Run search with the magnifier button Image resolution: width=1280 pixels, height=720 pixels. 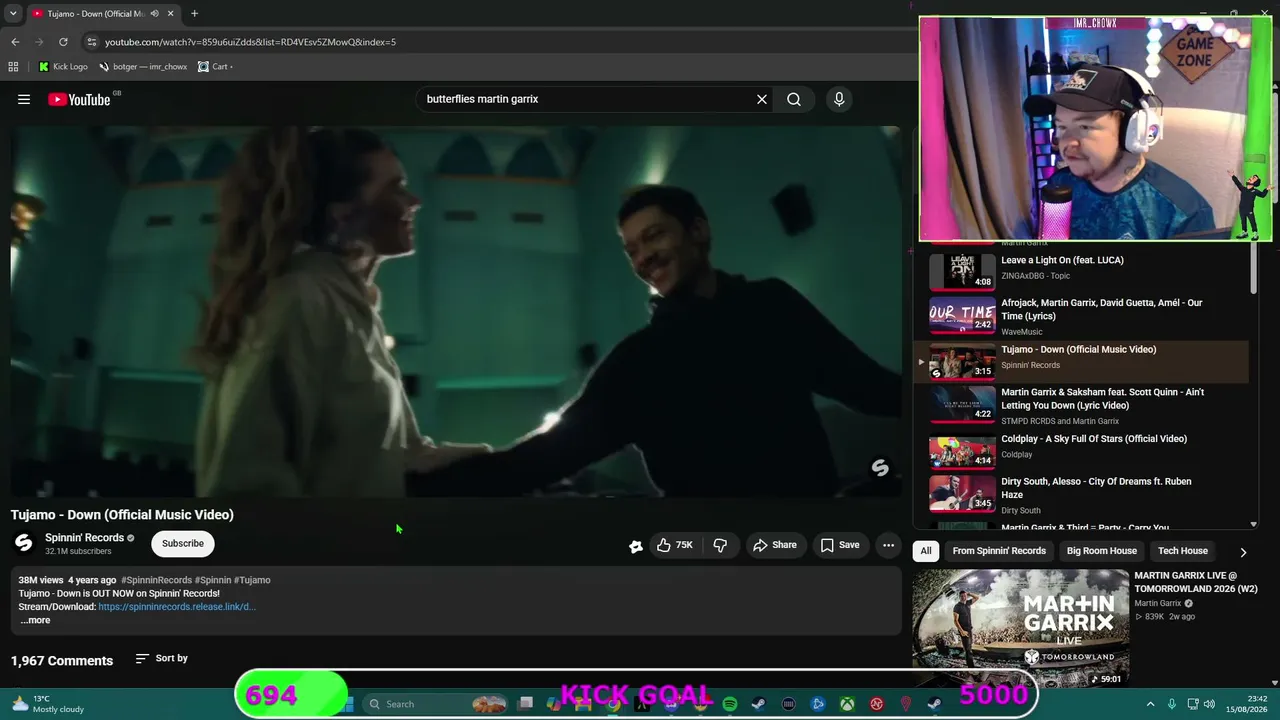coord(794,99)
